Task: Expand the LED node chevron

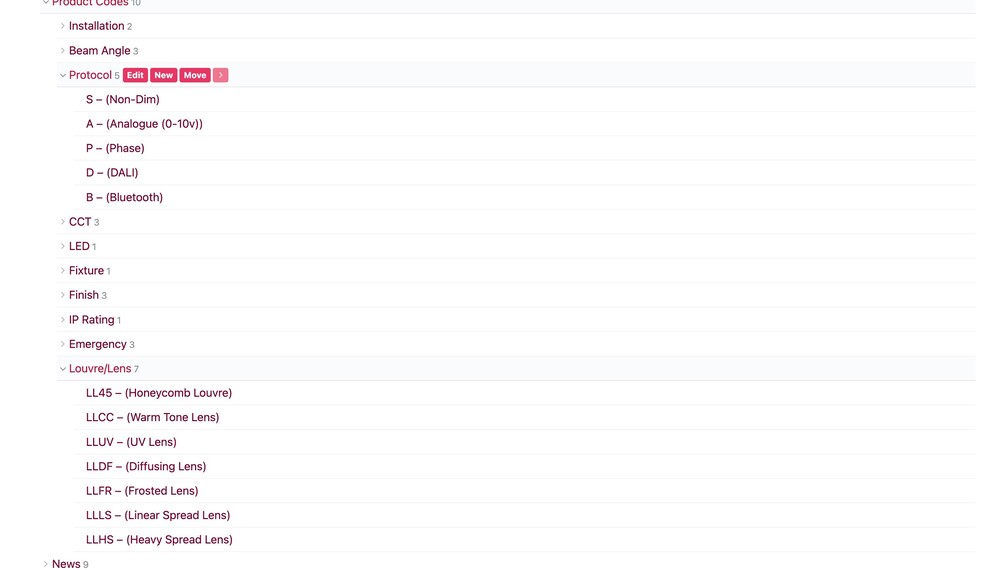Action: (62, 246)
